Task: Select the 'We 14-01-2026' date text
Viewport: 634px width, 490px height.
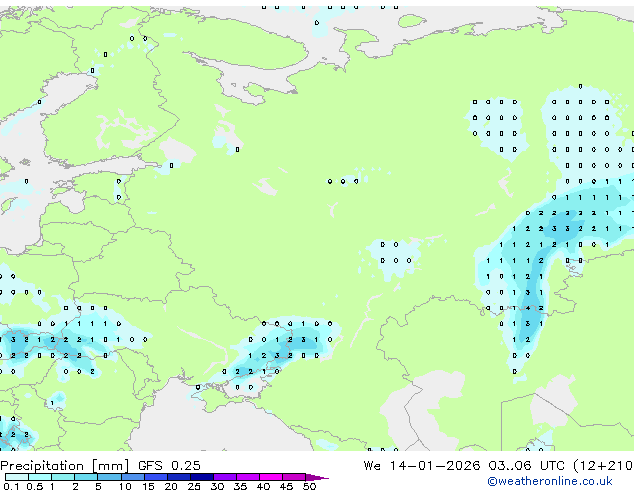Action: (x=422, y=466)
